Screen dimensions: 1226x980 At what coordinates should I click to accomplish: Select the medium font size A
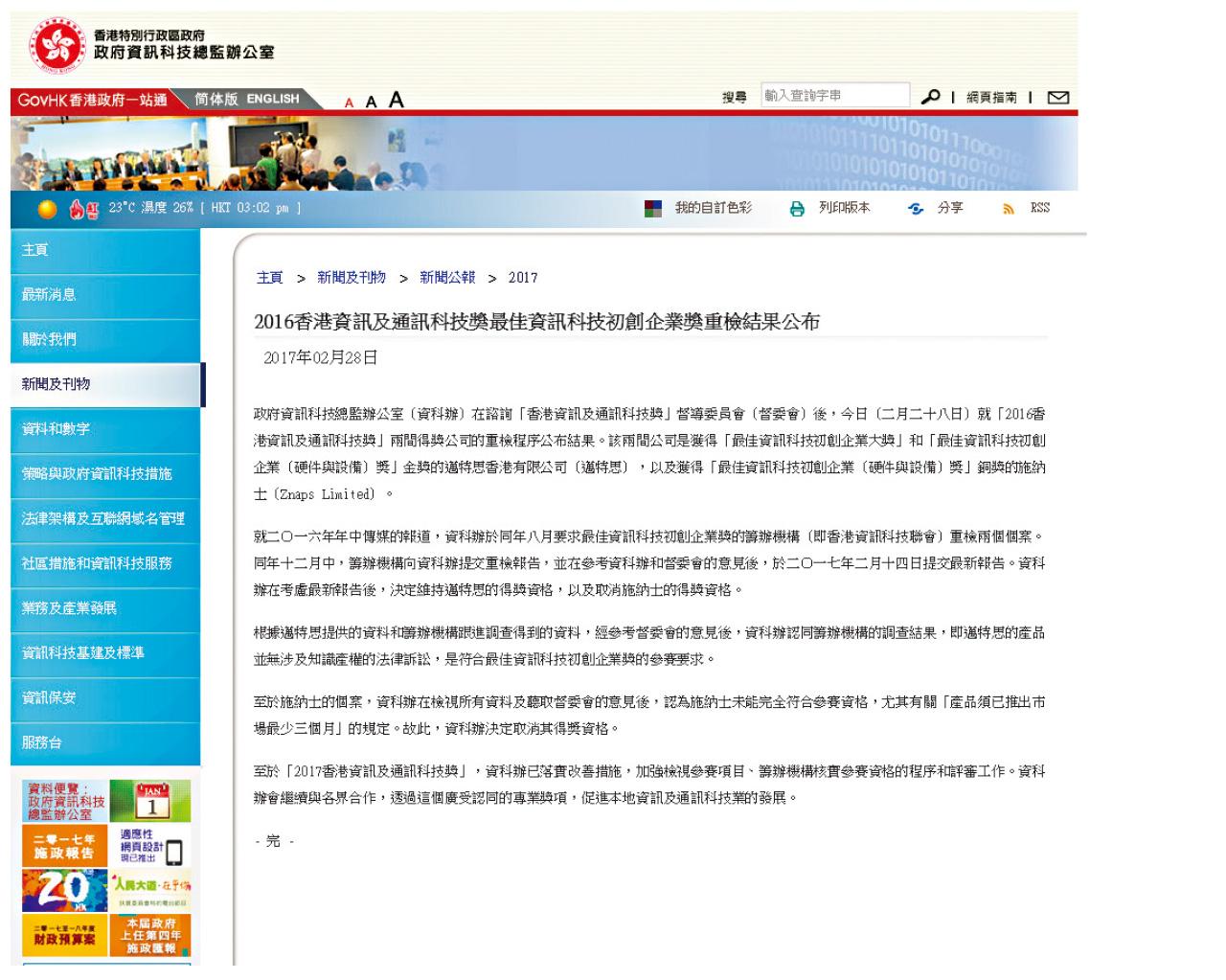[x=371, y=102]
